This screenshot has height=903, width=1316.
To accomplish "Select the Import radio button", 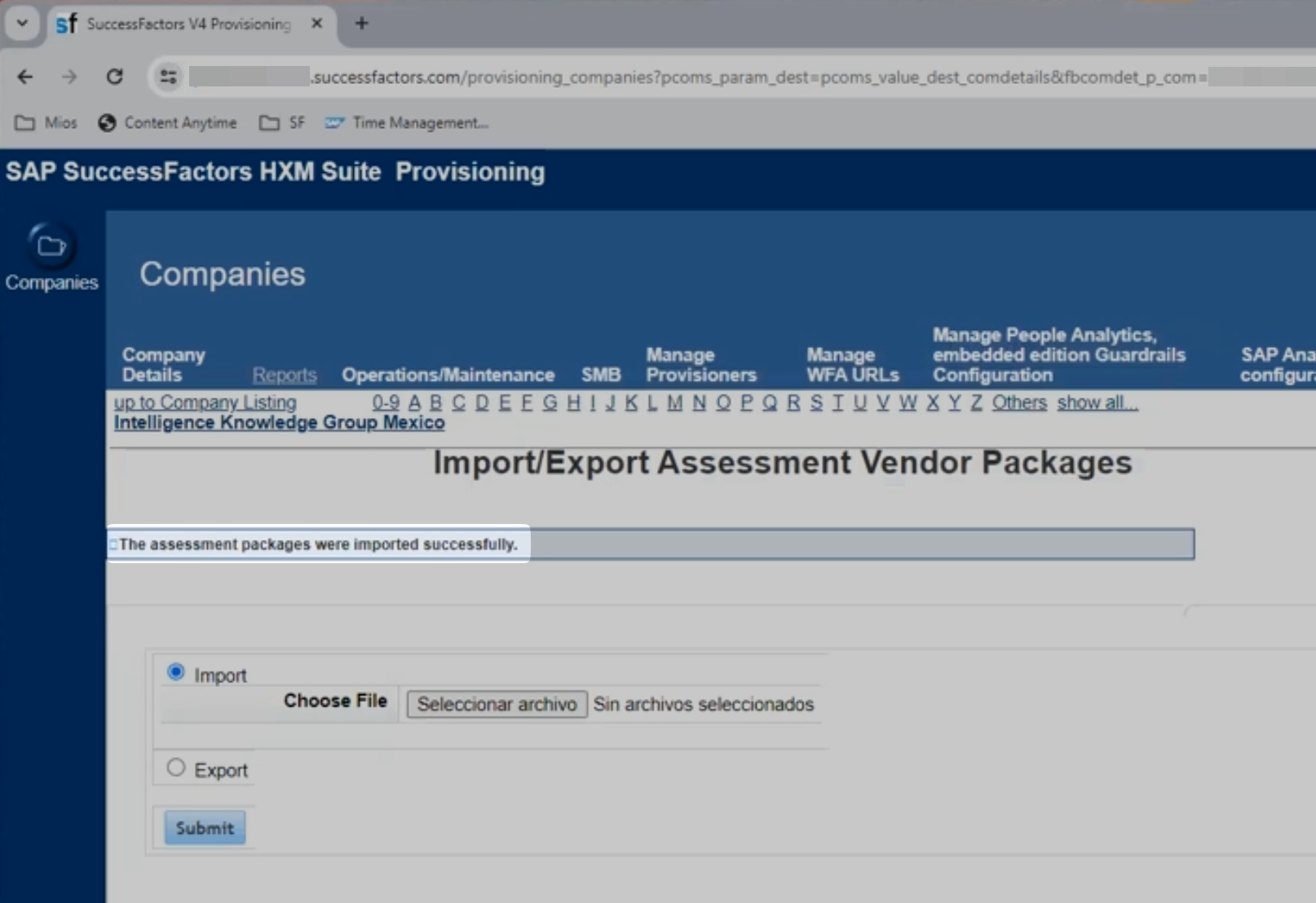I will tap(175, 672).
